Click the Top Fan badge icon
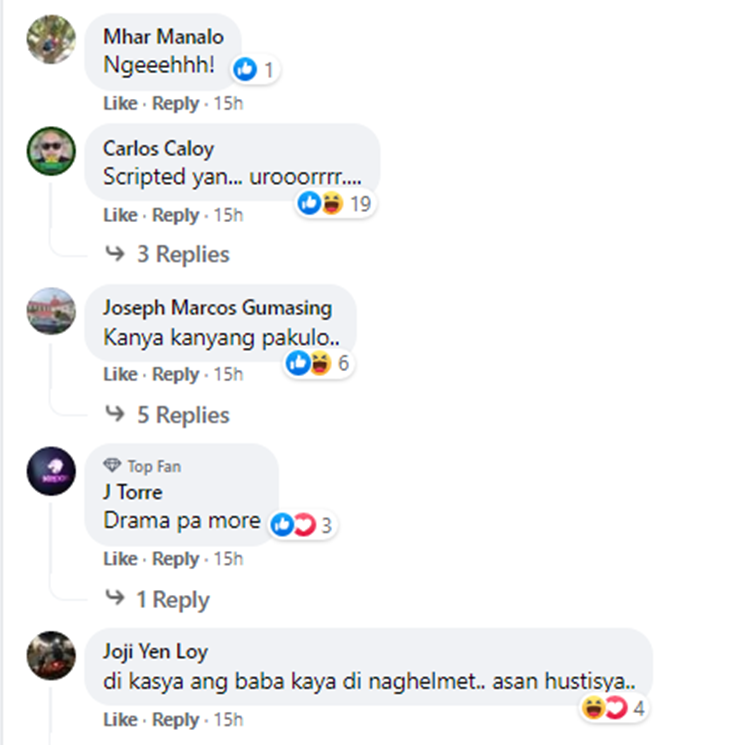 coord(112,466)
